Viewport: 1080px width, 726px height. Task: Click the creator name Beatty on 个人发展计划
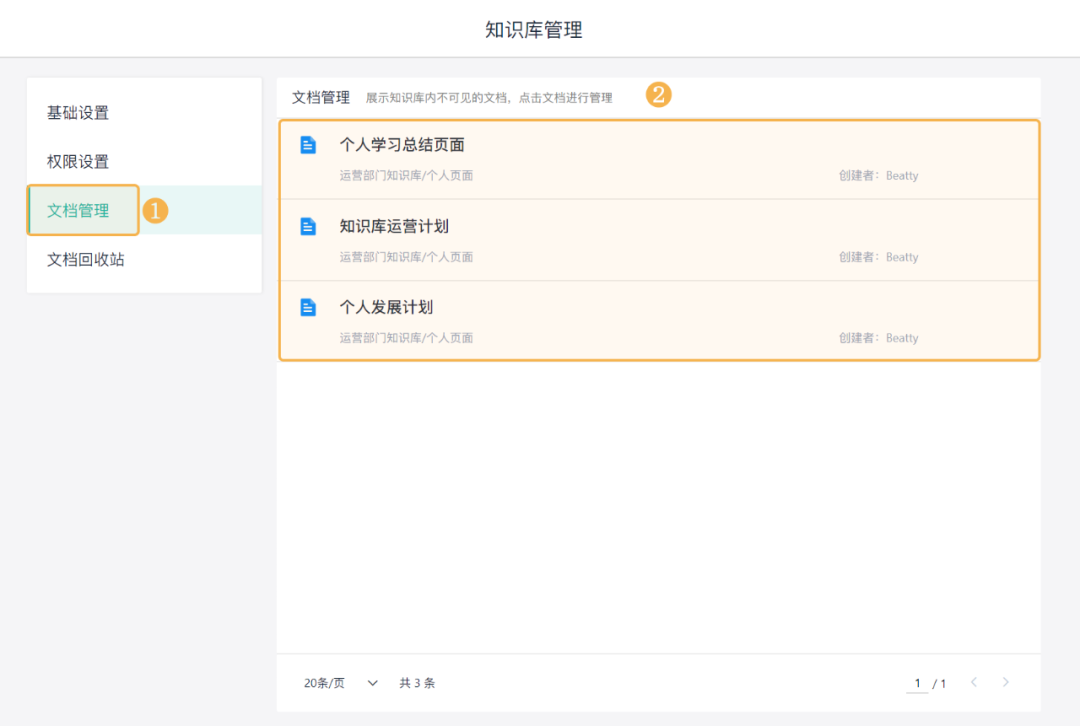tap(901, 337)
